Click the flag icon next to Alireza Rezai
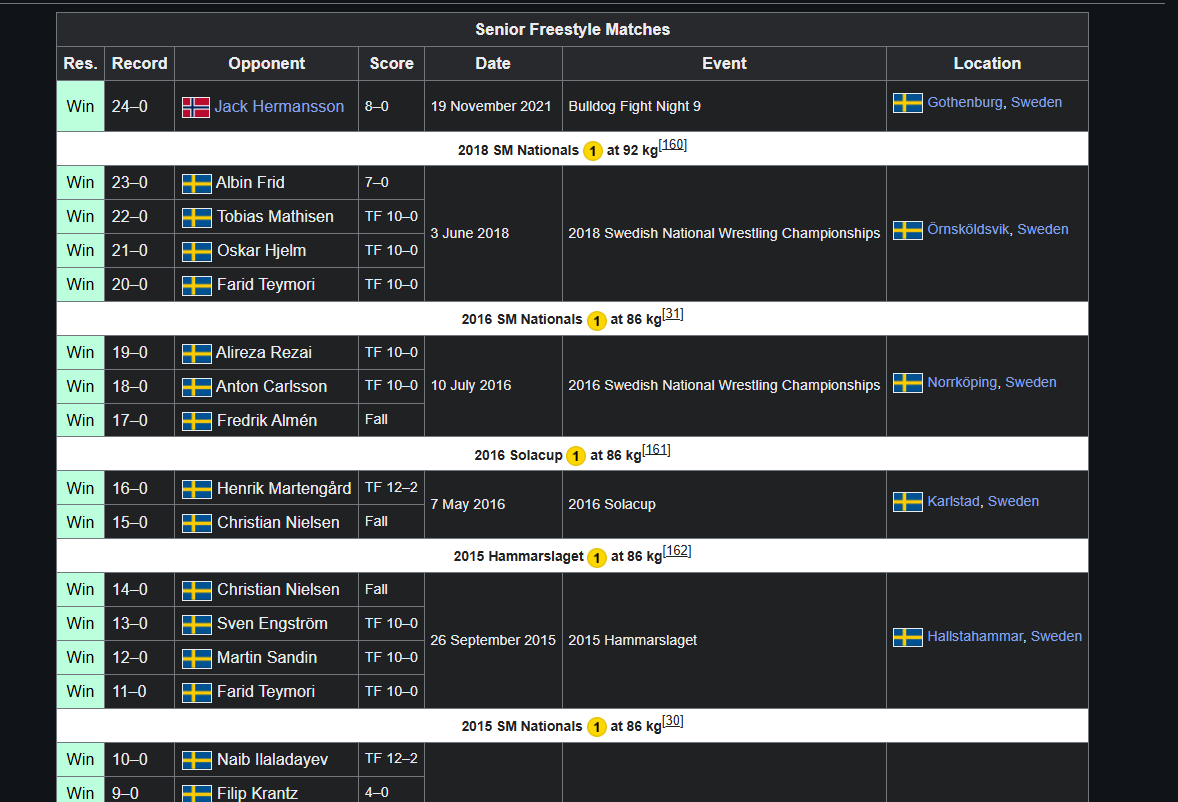Image resolution: width=1178 pixels, height=802 pixels. (197, 354)
